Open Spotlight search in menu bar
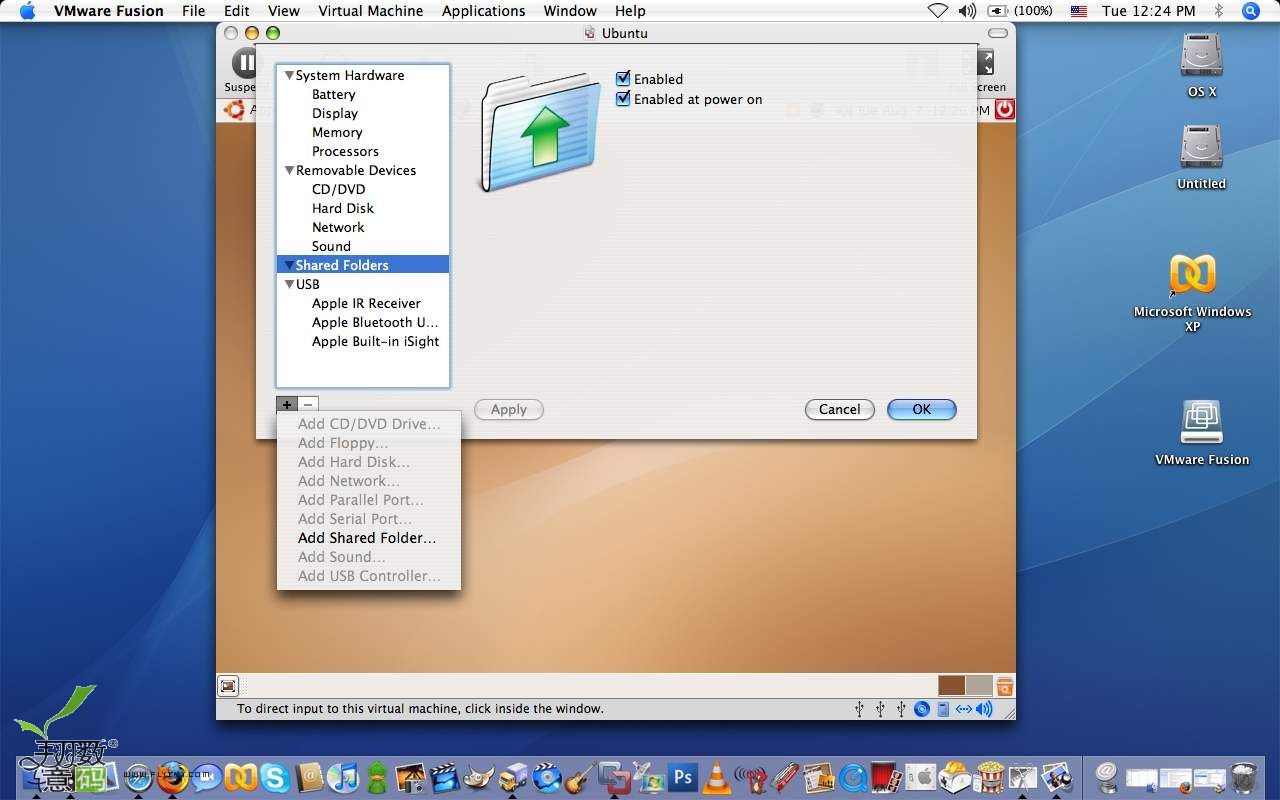The width and height of the screenshot is (1280, 800). click(x=1251, y=11)
